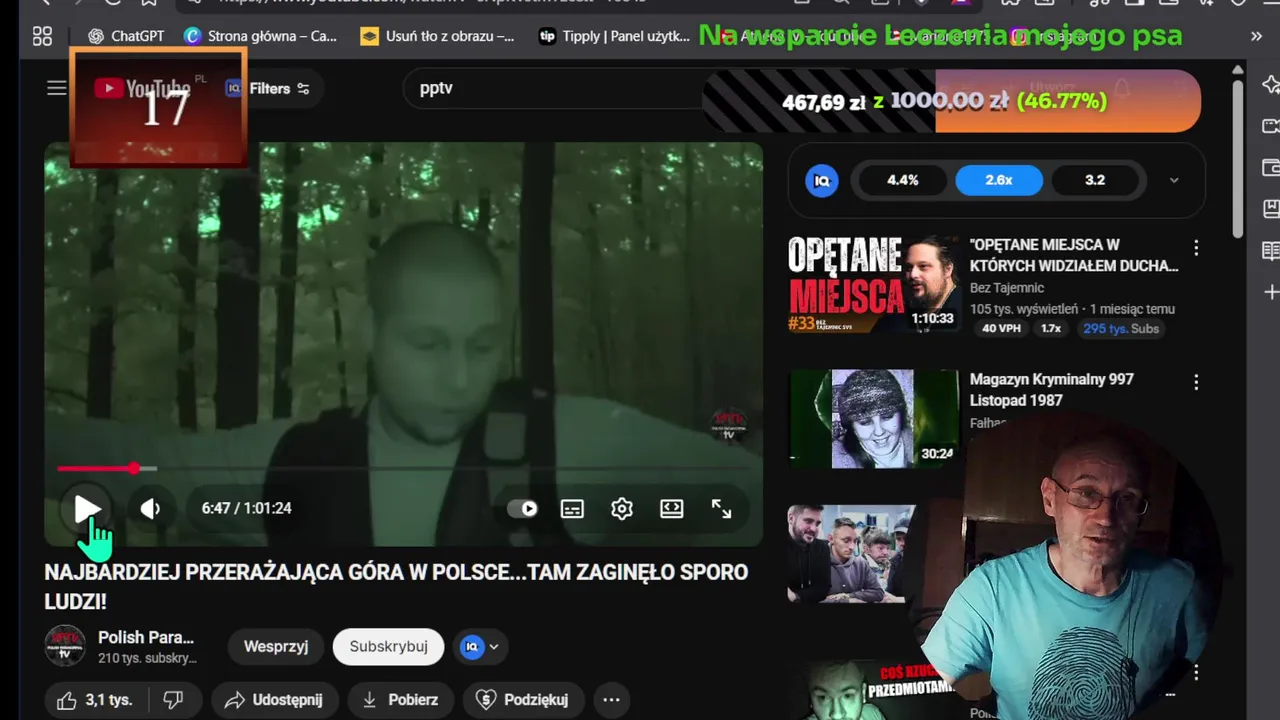Viewport: 1280px width, 720px height.
Task: Select the 2.6x vidIQ stat pill
Action: 999,180
